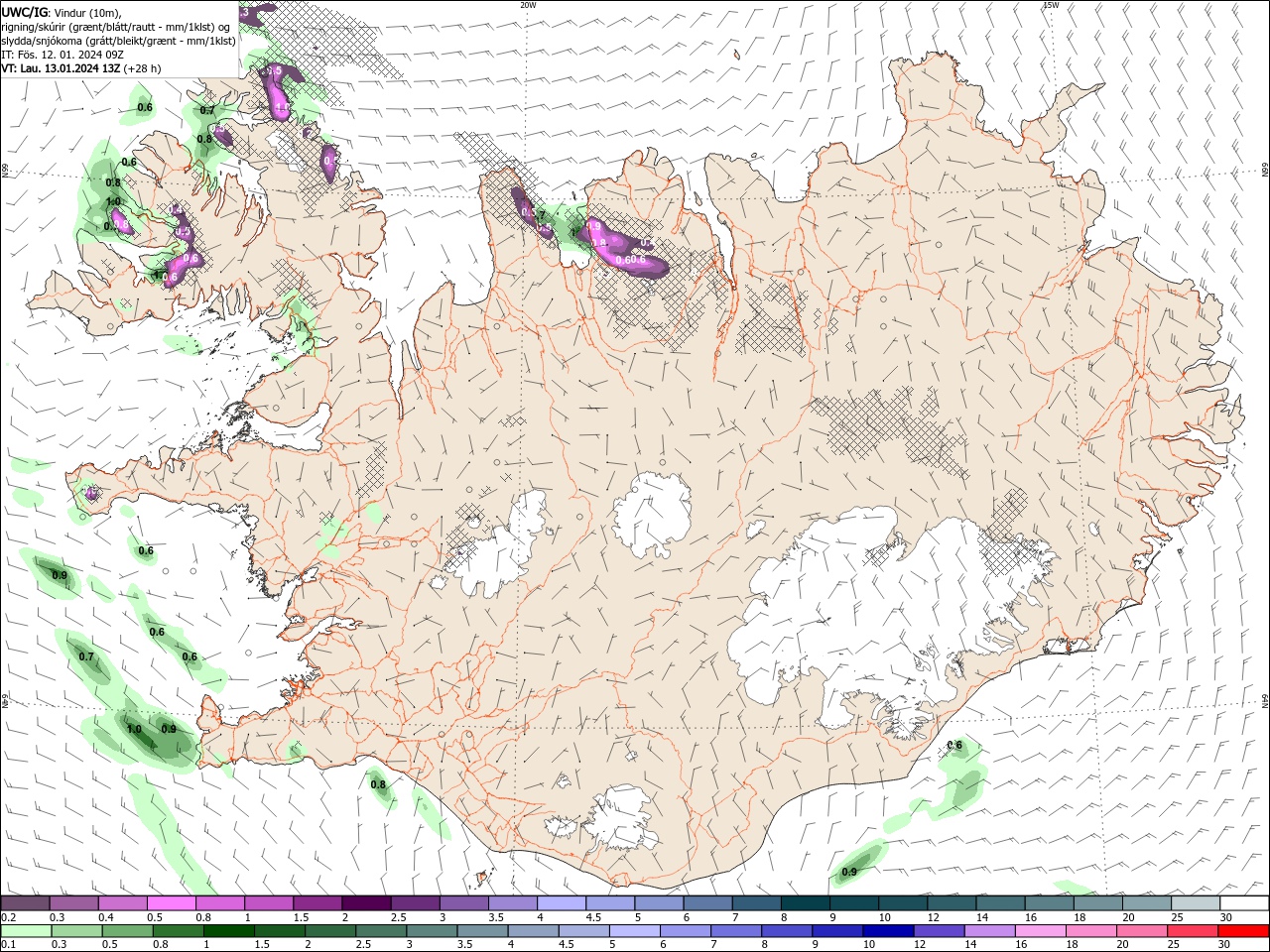The width and height of the screenshot is (1270, 952).
Task: Select the palest green rain swatch between 0.1 and 0.3
Action: [25, 931]
